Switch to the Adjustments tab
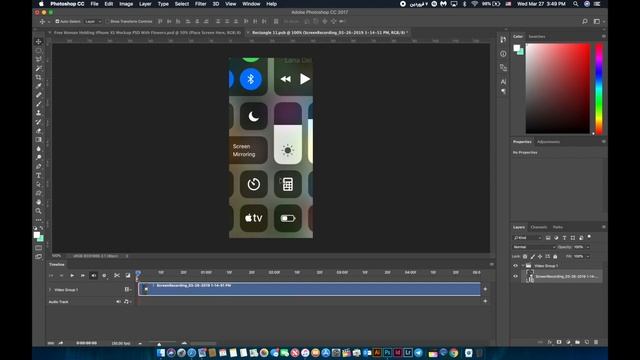 548,142
